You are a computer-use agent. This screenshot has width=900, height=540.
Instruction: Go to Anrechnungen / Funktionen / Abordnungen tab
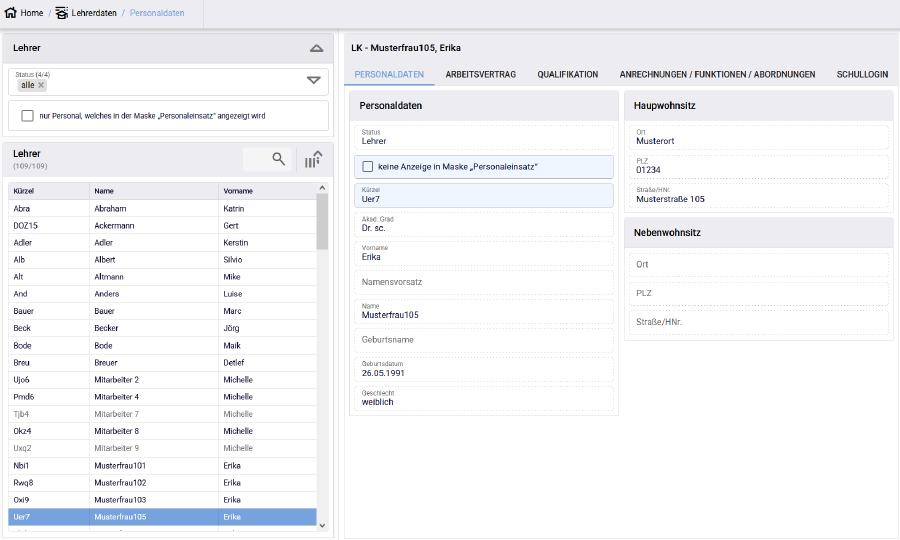[x=717, y=75]
